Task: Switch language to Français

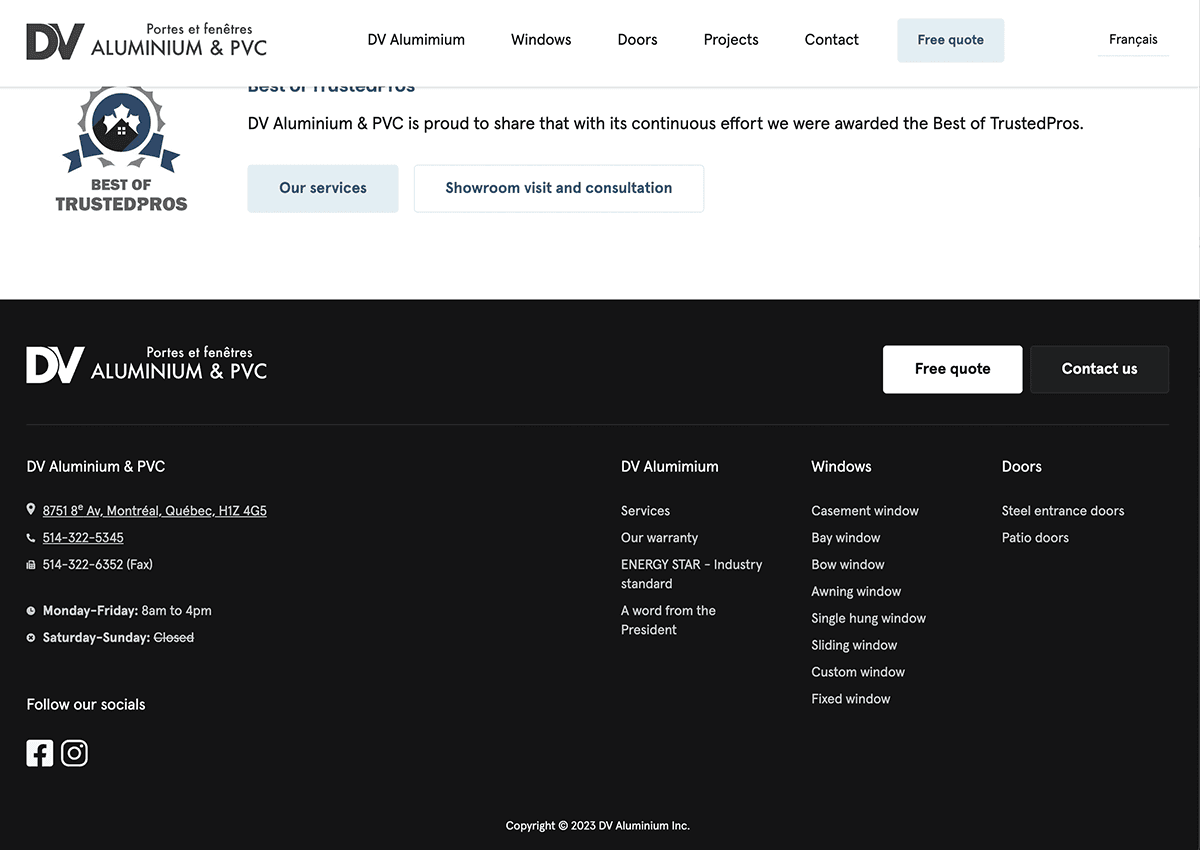Action: coord(1133,40)
